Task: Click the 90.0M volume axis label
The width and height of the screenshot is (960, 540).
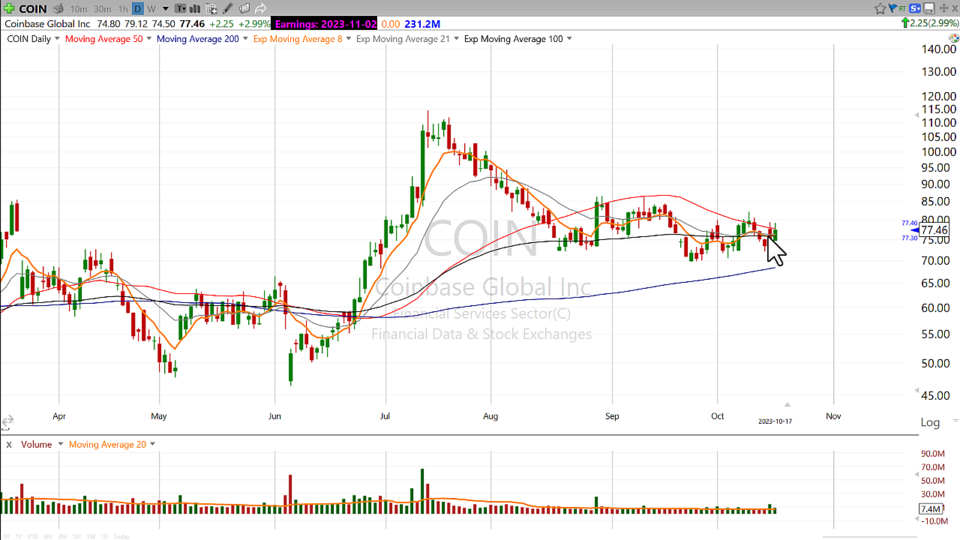Action: 933,454
